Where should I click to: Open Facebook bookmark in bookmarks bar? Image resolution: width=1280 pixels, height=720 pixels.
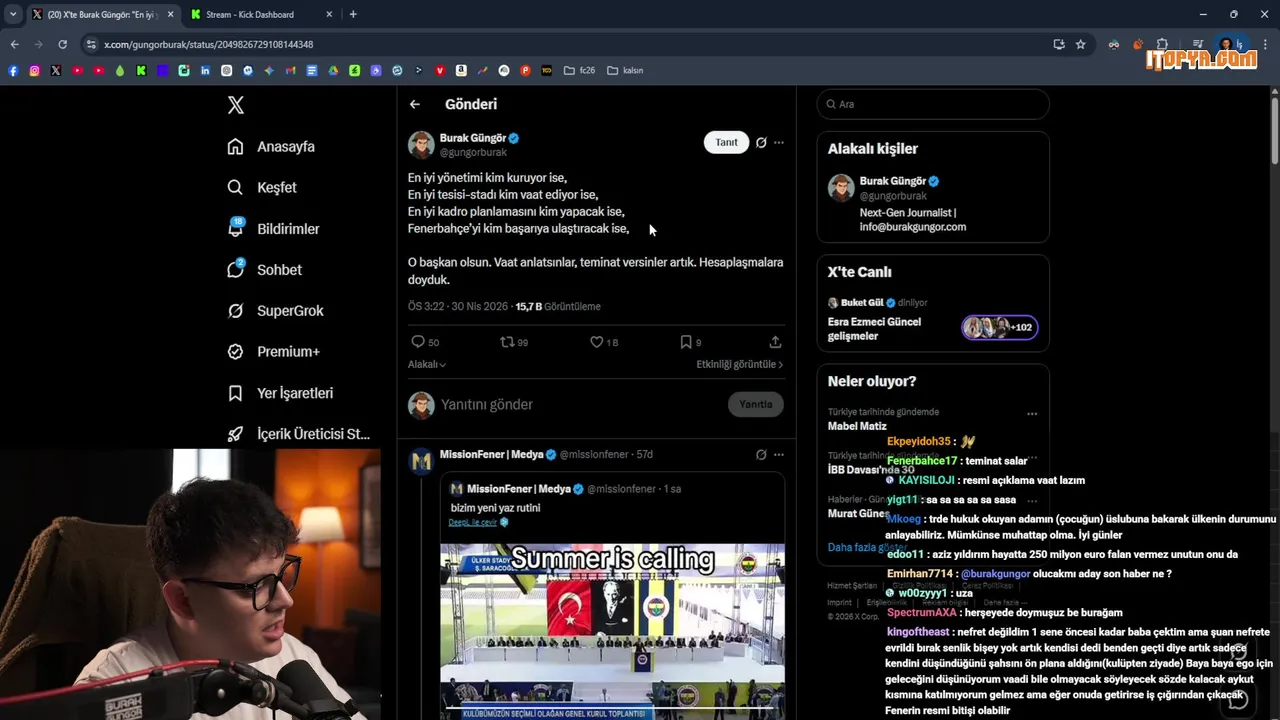[x=13, y=70]
